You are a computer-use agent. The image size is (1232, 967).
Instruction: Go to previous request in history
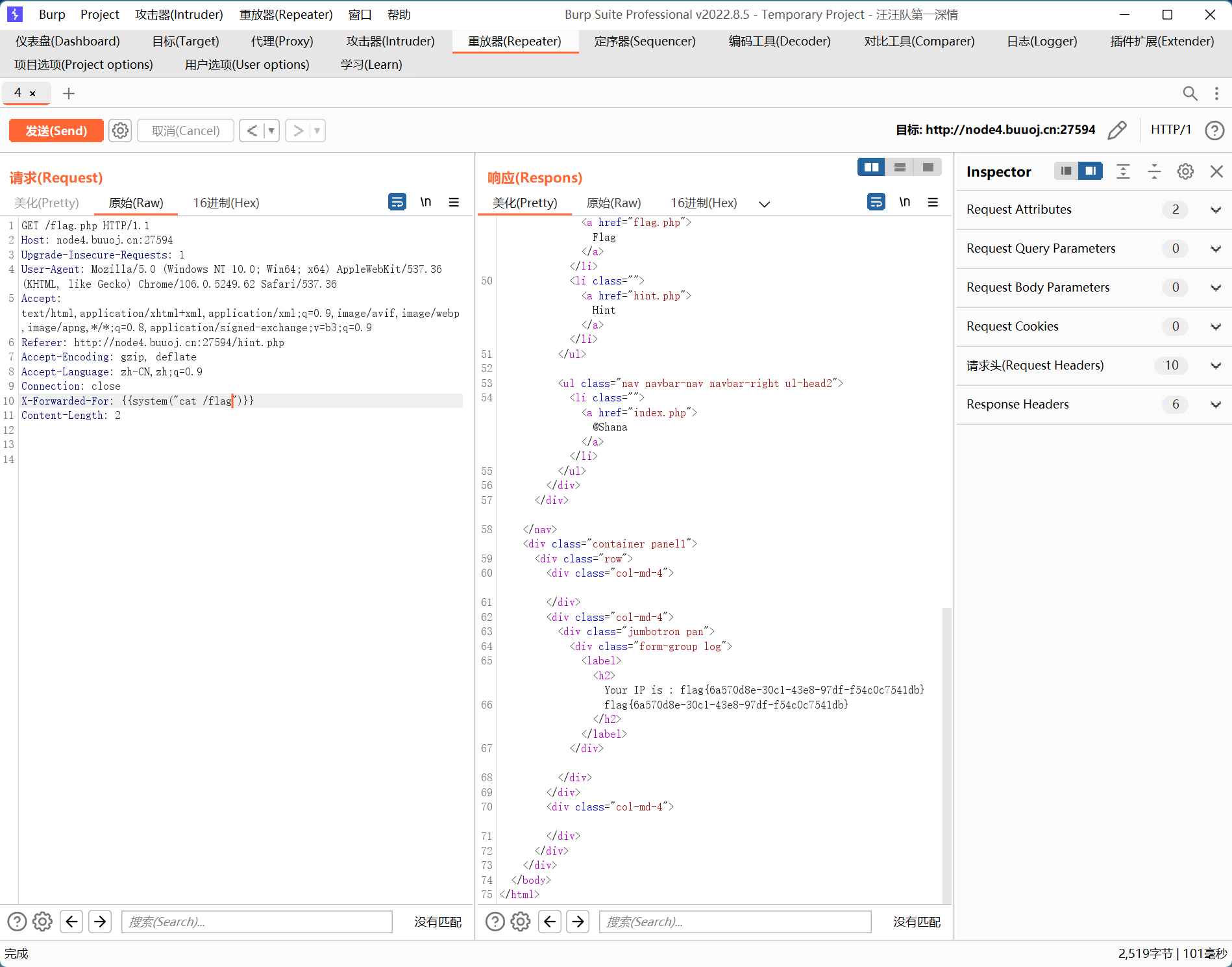[252, 131]
